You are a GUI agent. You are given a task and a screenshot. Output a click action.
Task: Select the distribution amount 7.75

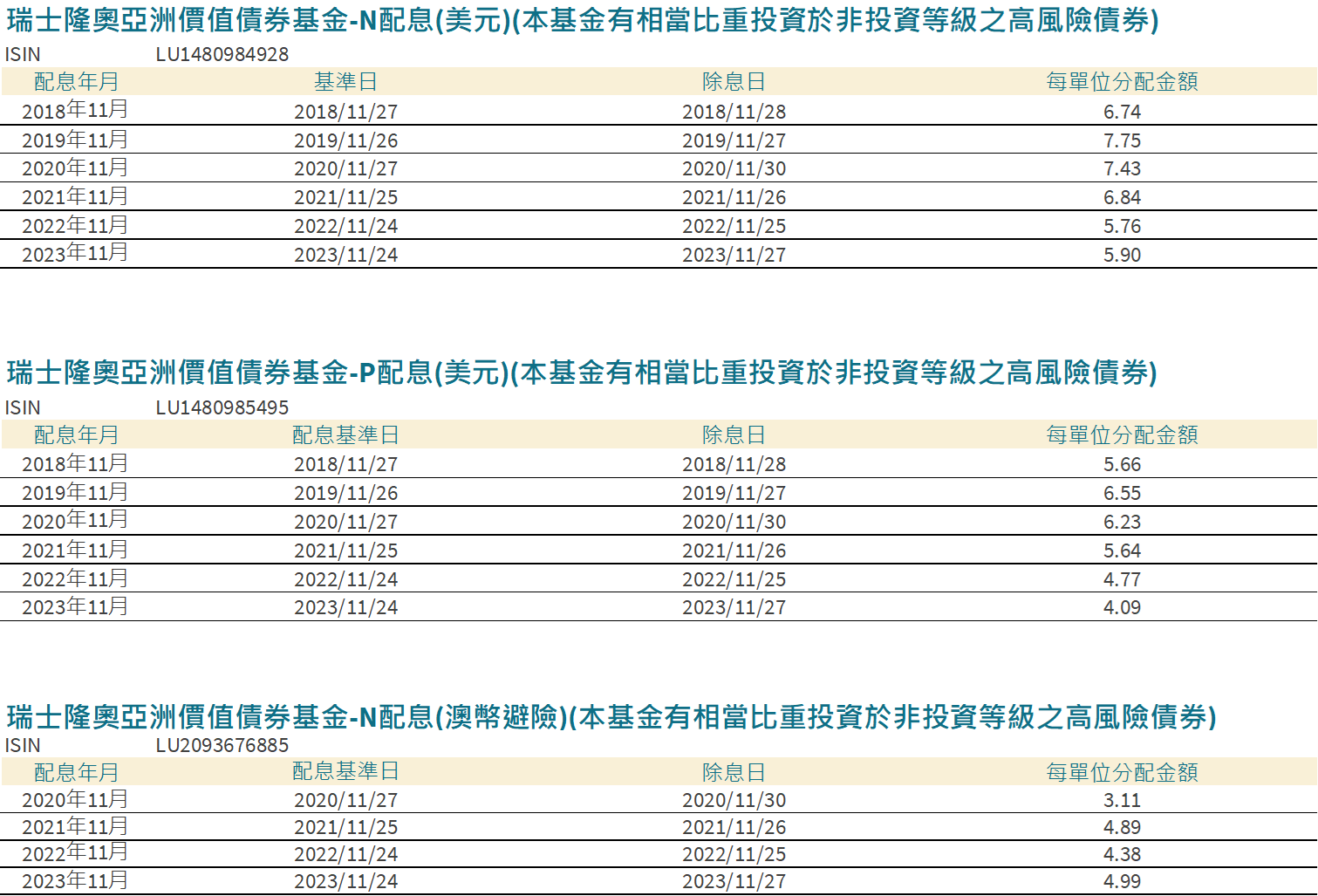[1122, 140]
